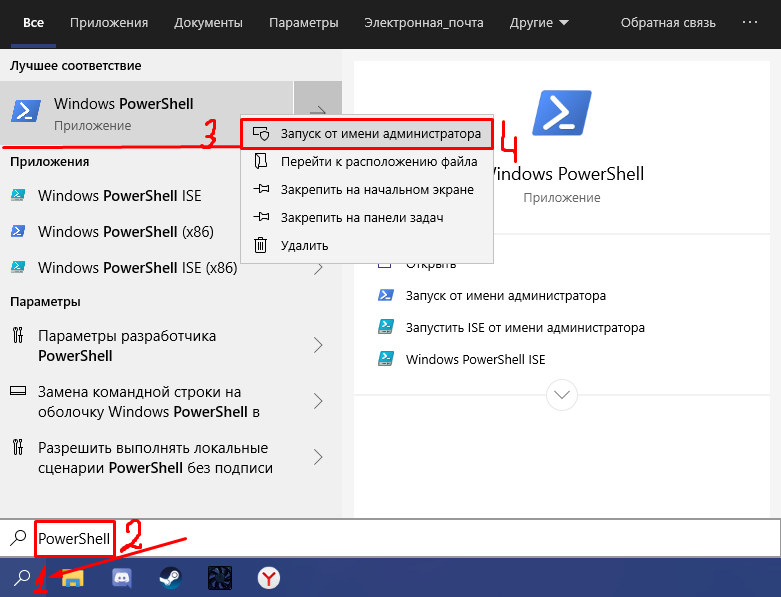Click the tools icon of Параметры разработчика PowerShell
This screenshot has width=781, height=597.
click(18, 335)
